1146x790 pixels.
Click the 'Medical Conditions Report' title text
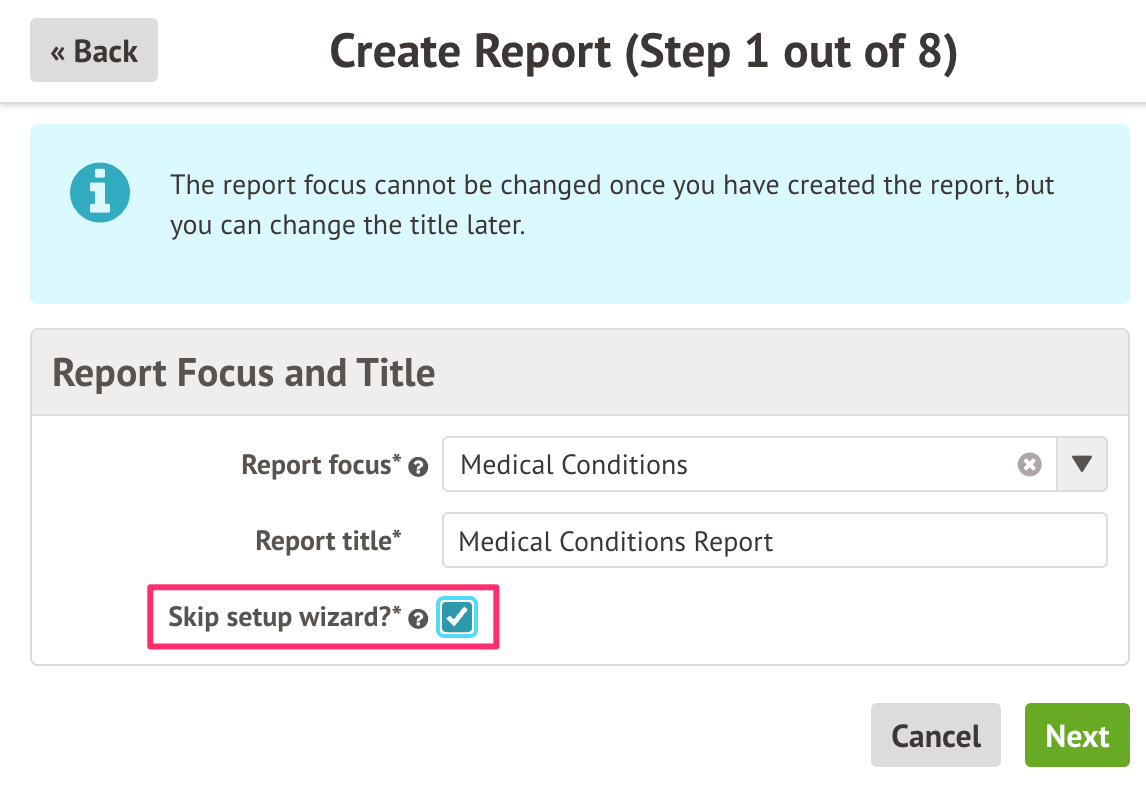click(x=616, y=542)
